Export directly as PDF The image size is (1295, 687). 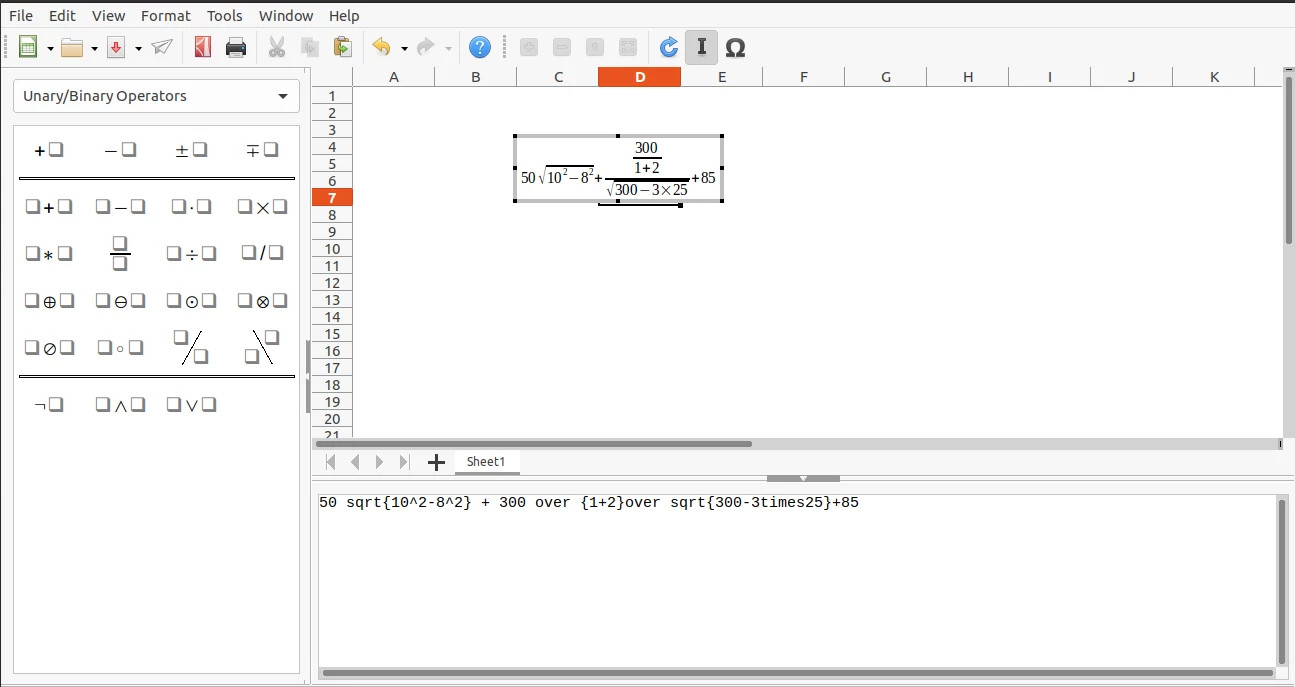(203, 47)
